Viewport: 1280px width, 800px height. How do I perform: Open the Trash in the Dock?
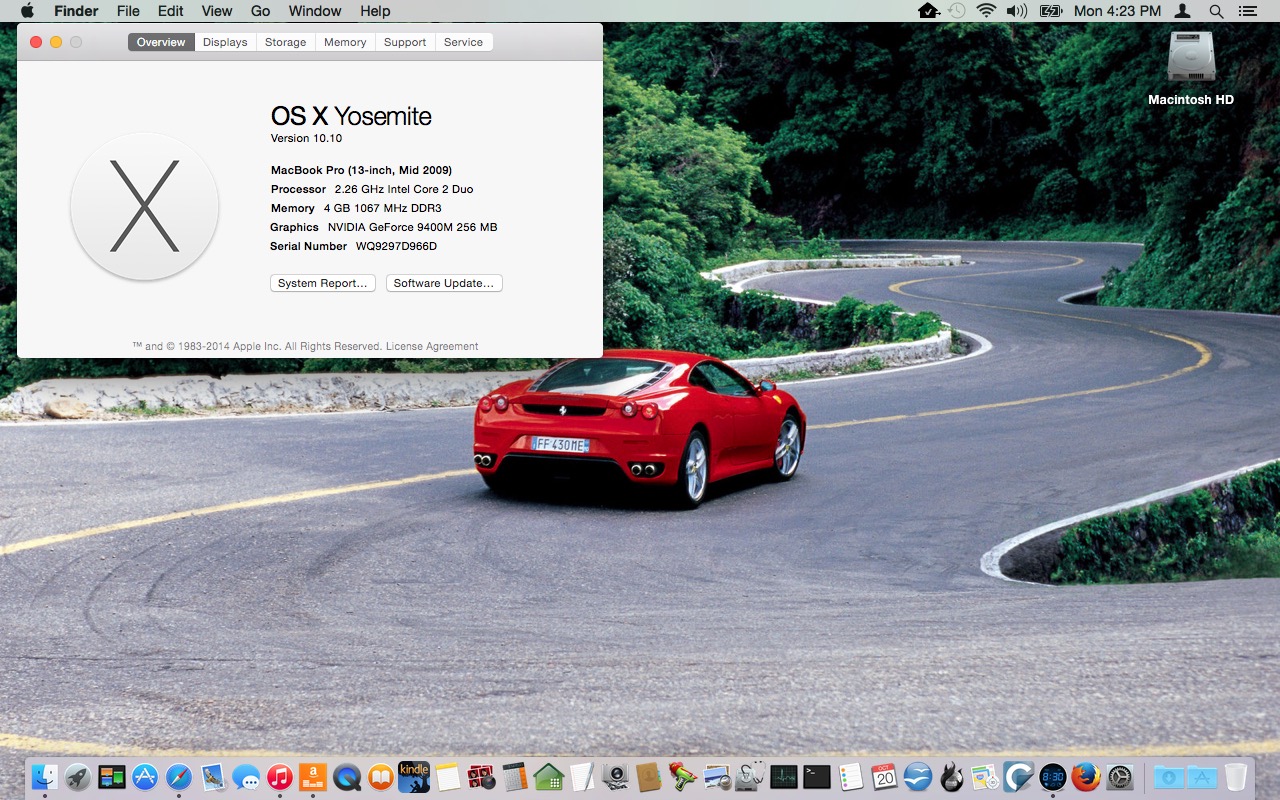(x=1236, y=777)
